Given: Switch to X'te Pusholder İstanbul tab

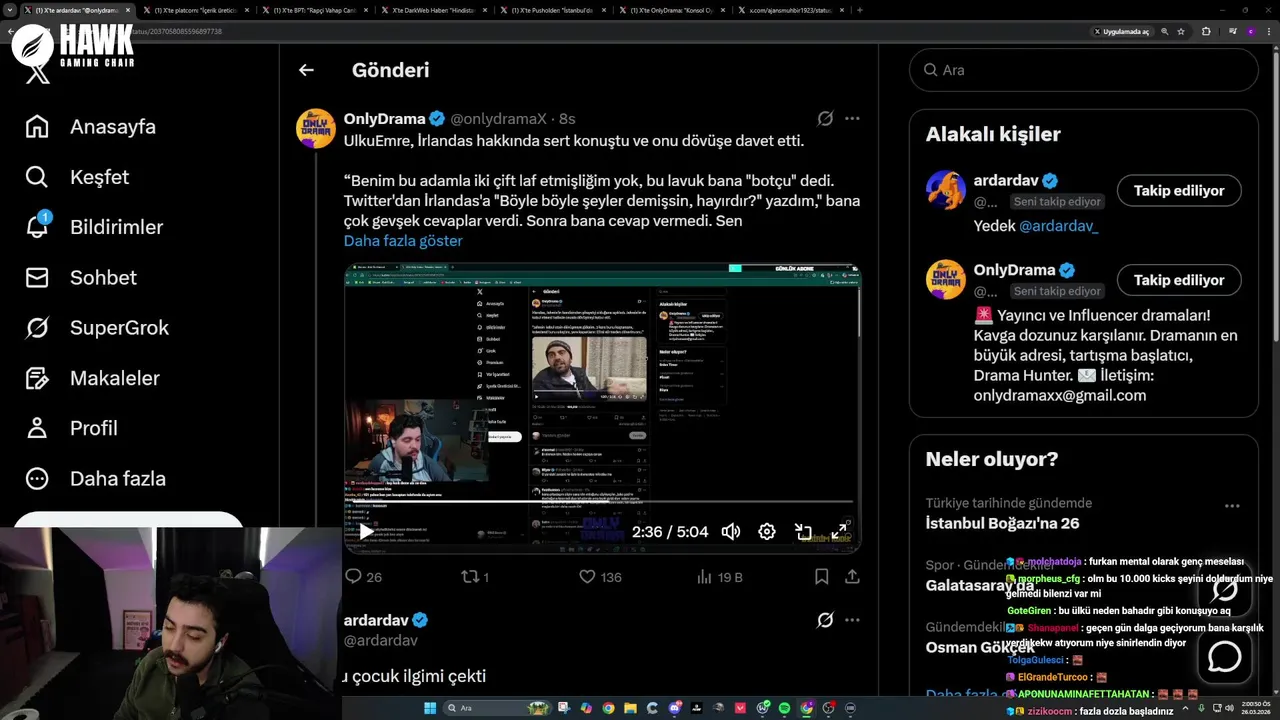Looking at the screenshot, I should pyautogui.click(x=555, y=10).
